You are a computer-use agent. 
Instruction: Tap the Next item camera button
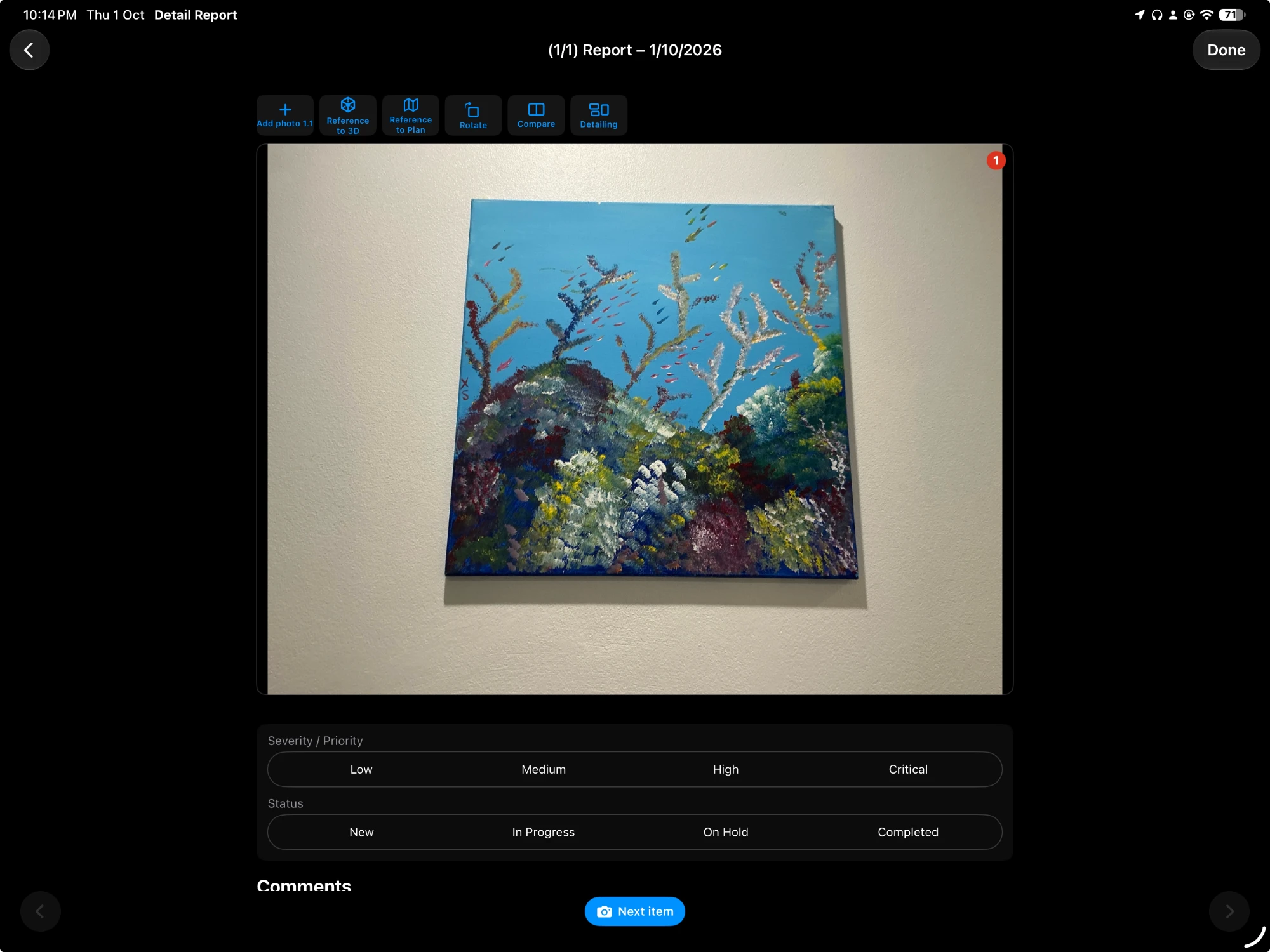[x=635, y=911]
